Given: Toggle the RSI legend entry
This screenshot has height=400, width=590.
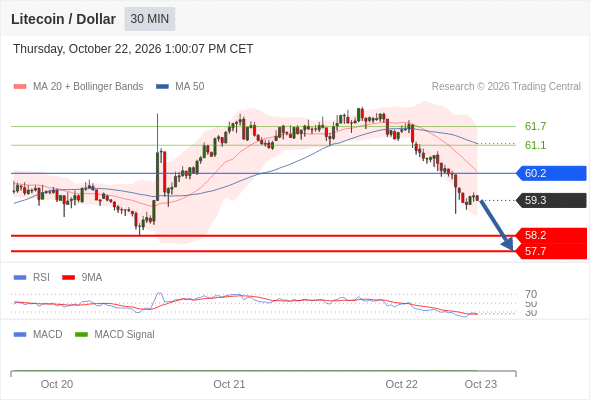Looking at the screenshot, I should (32, 277).
